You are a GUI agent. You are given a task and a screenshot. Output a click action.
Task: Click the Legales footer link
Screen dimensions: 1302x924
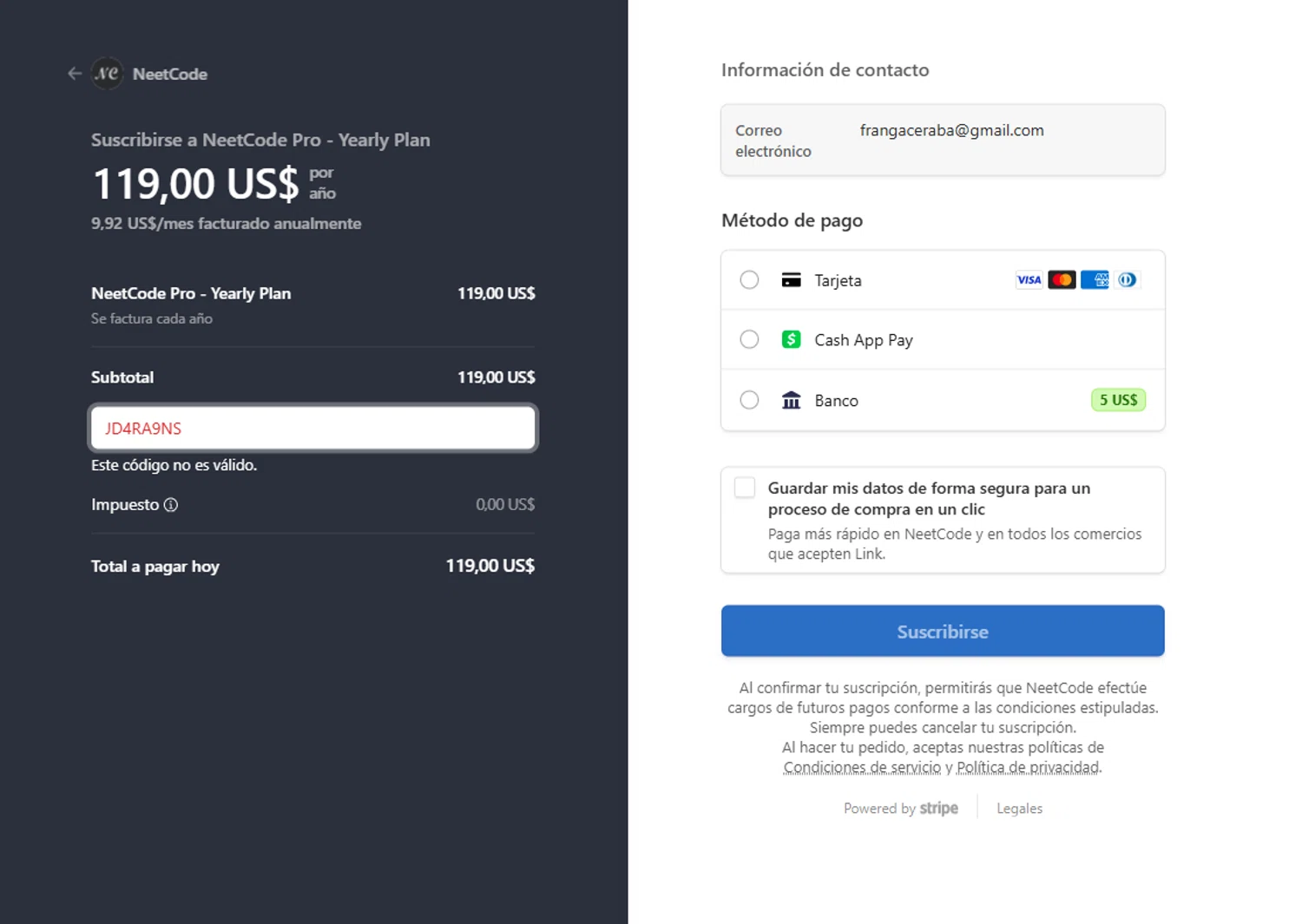coord(1019,809)
